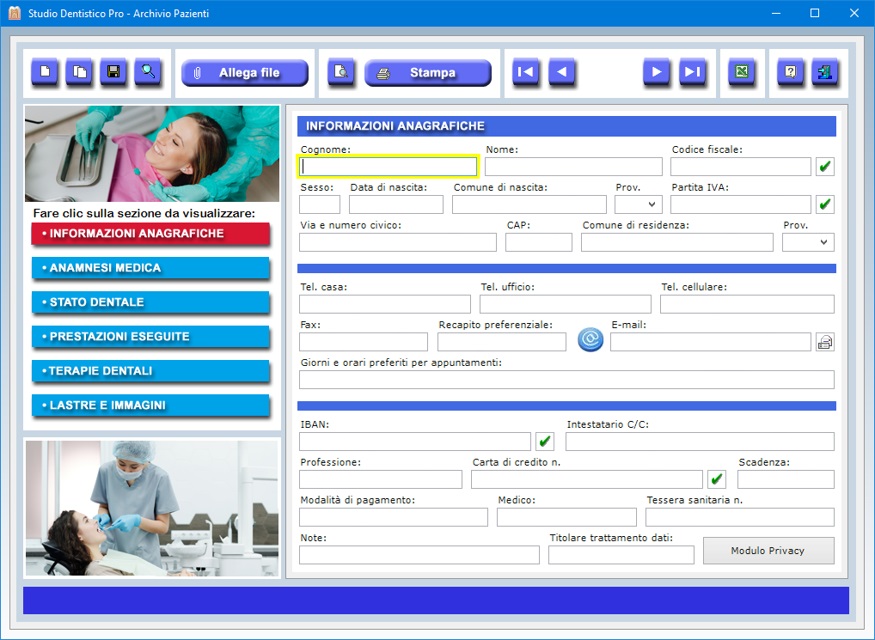This screenshot has width=875, height=640.
Task: Click the Allega file button
Action: (x=244, y=73)
